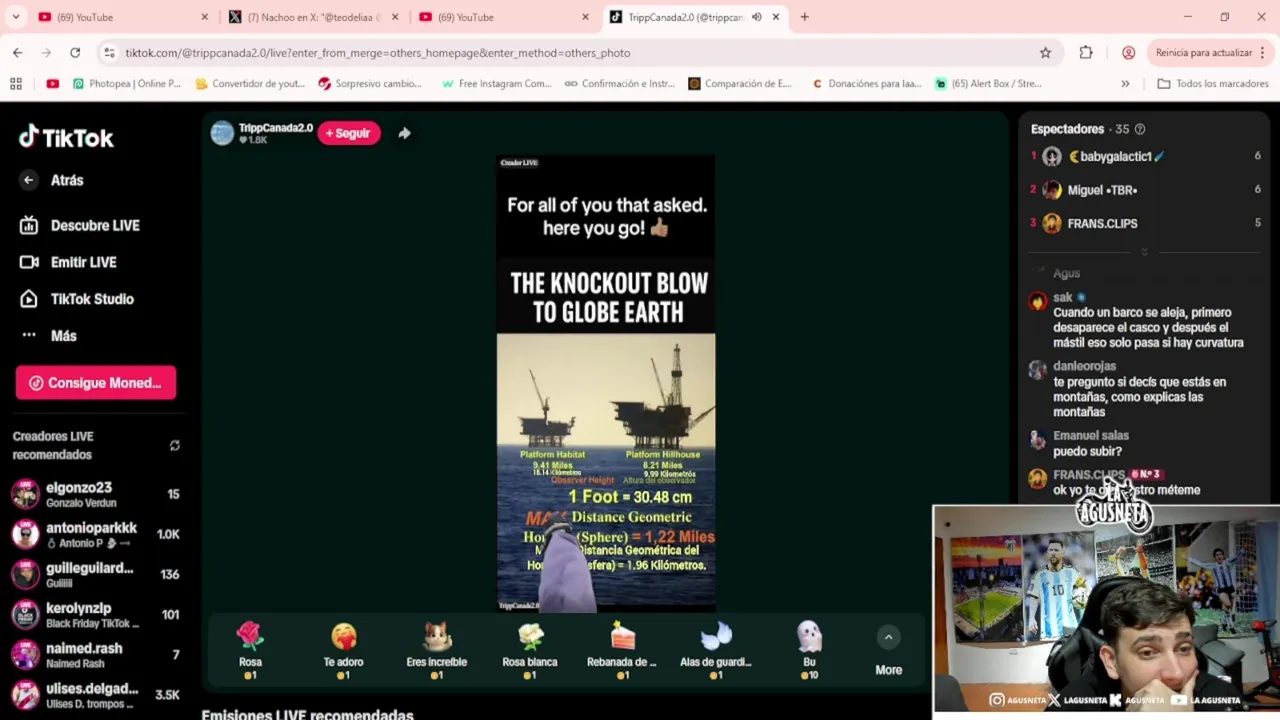Follow TrippCanada2.0 with Seguir button

[349, 133]
